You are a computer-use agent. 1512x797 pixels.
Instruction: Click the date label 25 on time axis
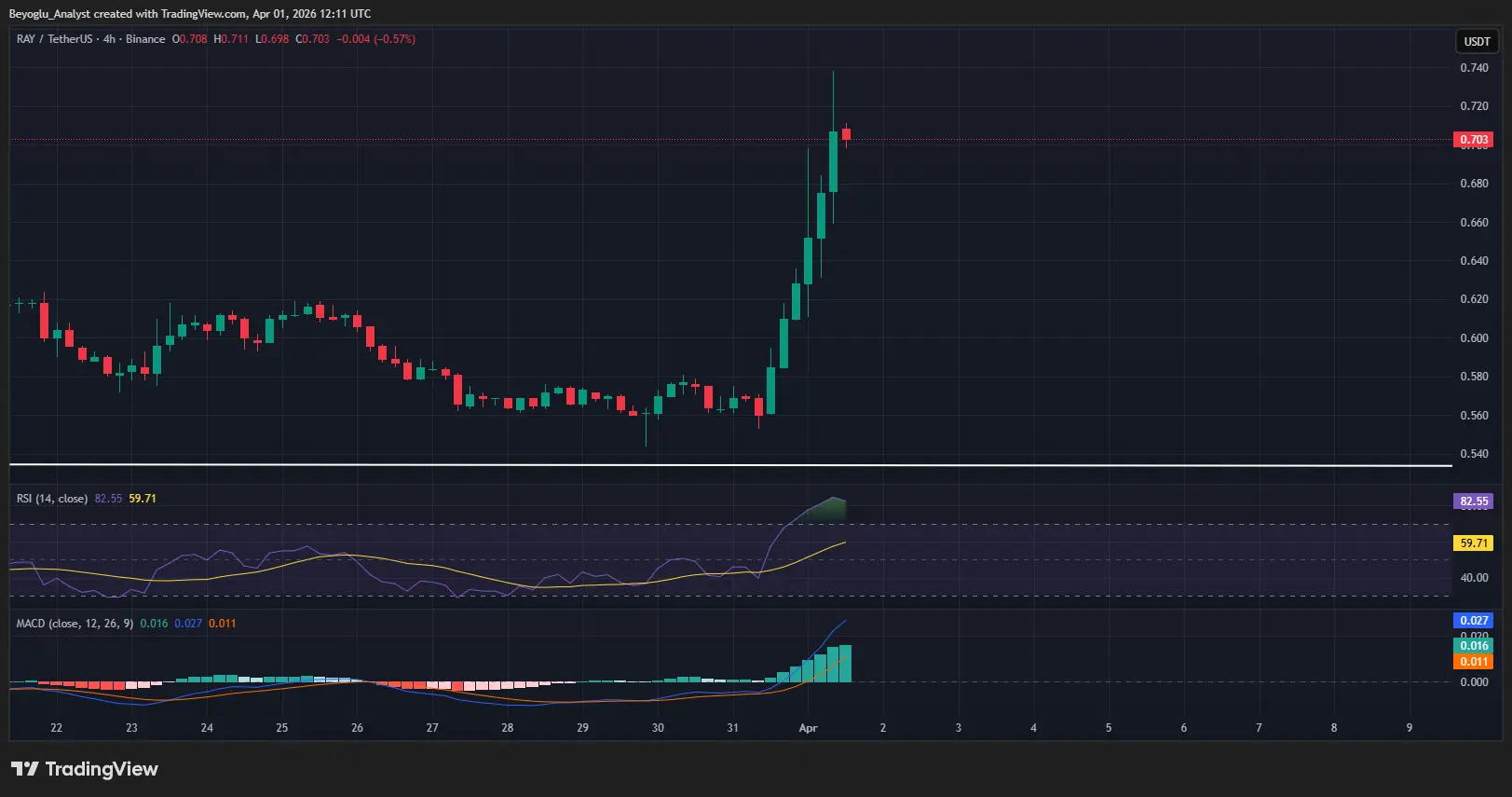coord(282,728)
